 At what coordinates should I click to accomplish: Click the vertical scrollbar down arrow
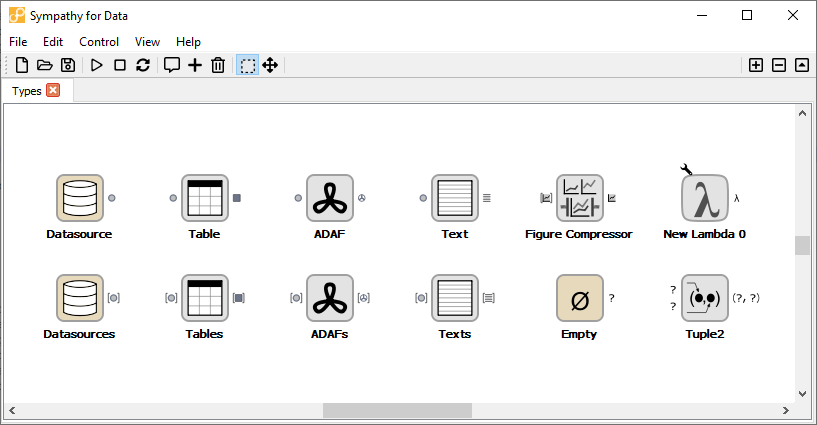click(802, 394)
